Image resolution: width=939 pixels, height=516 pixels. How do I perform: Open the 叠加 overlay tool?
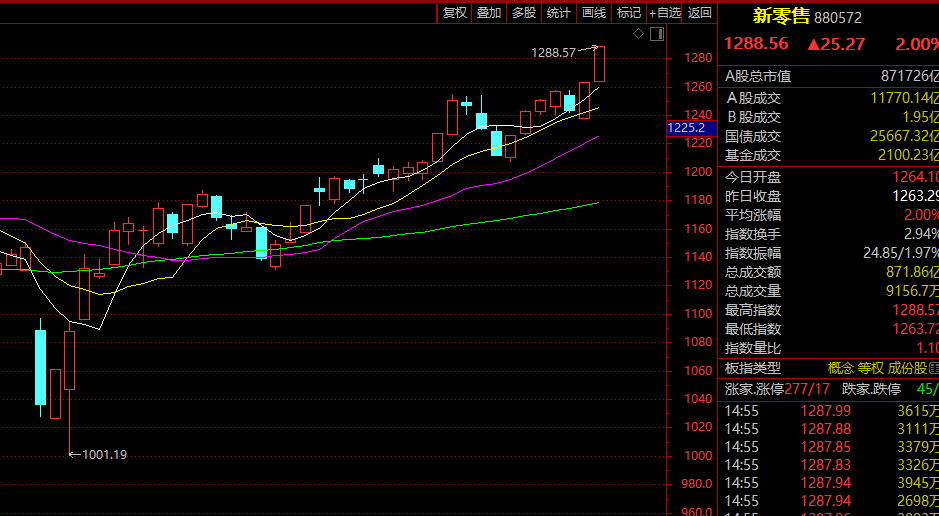click(489, 13)
